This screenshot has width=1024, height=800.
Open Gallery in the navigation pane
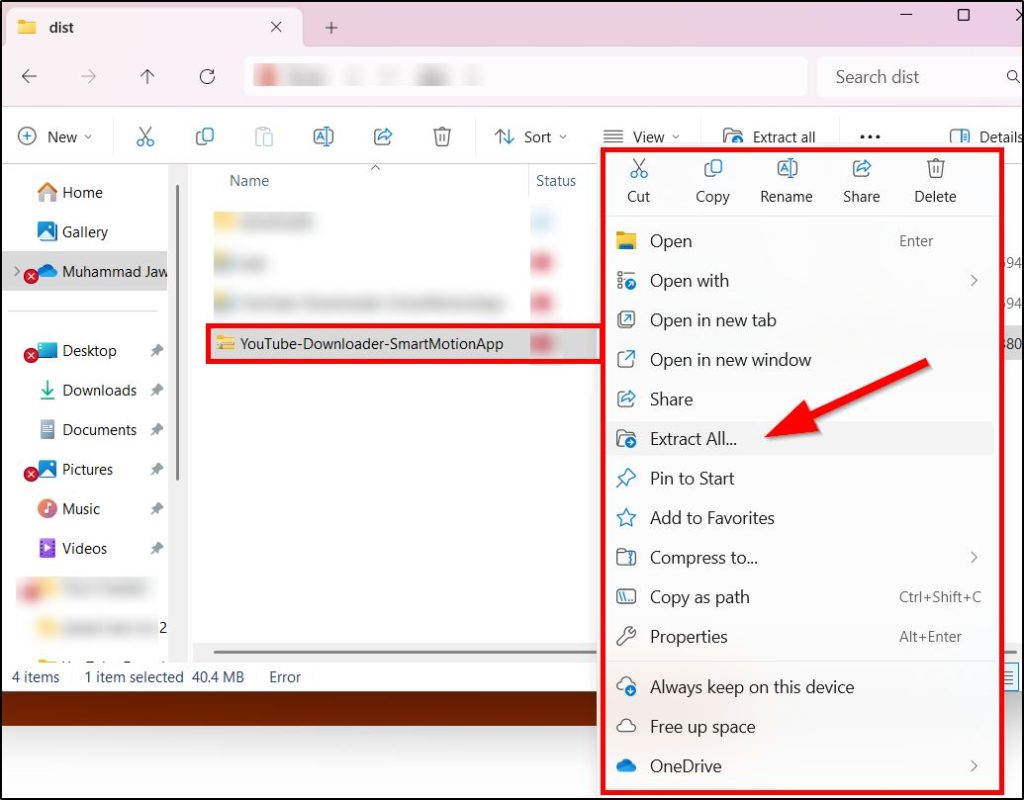pos(72,232)
